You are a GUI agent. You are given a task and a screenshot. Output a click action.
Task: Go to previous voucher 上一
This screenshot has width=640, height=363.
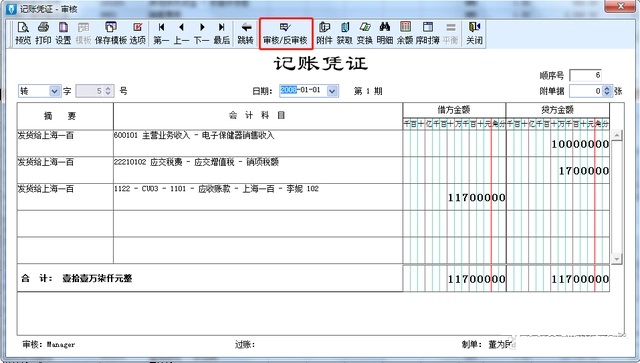pyautogui.click(x=181, y=33)
